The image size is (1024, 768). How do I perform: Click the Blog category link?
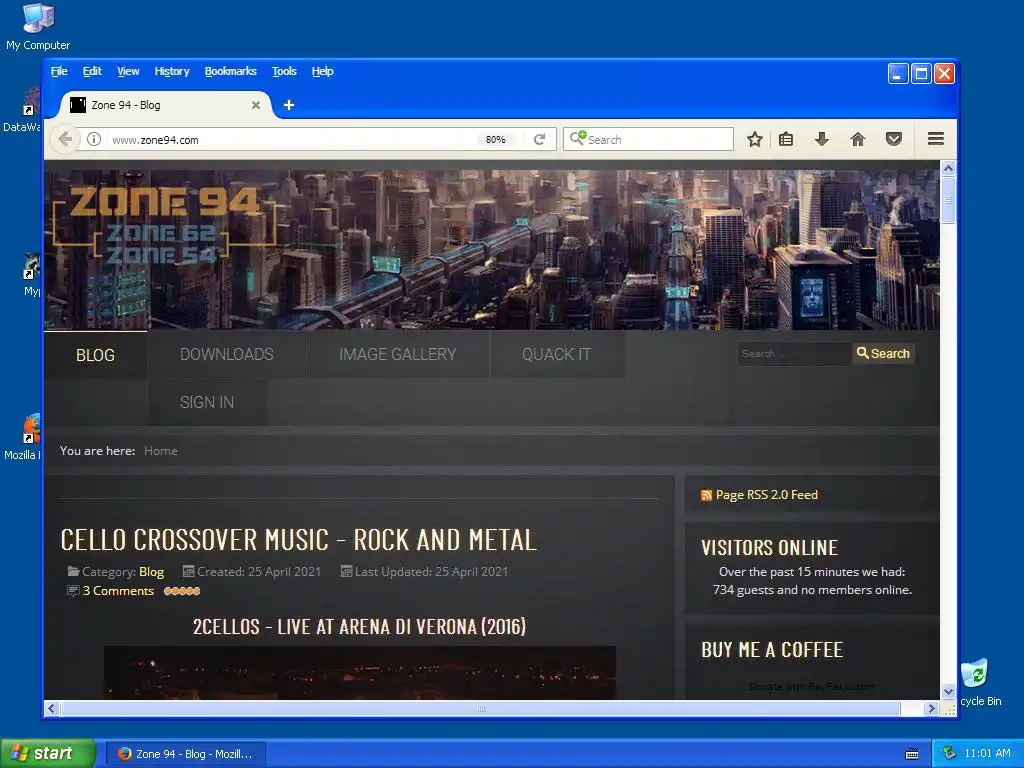tap(152, 571)
